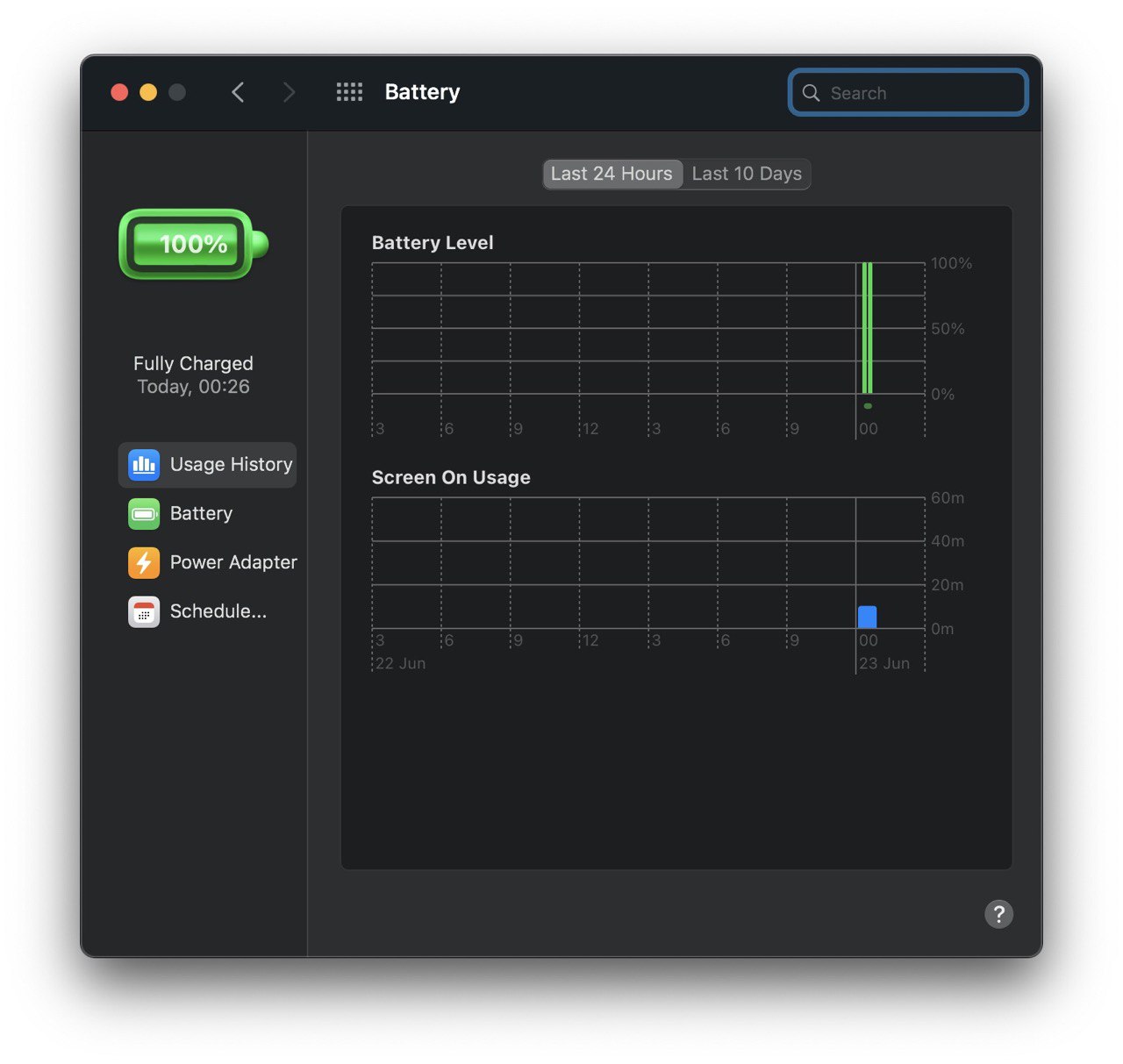This screenshot has width=1123, height=1064.
Task: Click the Battery window title
Action: (x=422, y=92)
